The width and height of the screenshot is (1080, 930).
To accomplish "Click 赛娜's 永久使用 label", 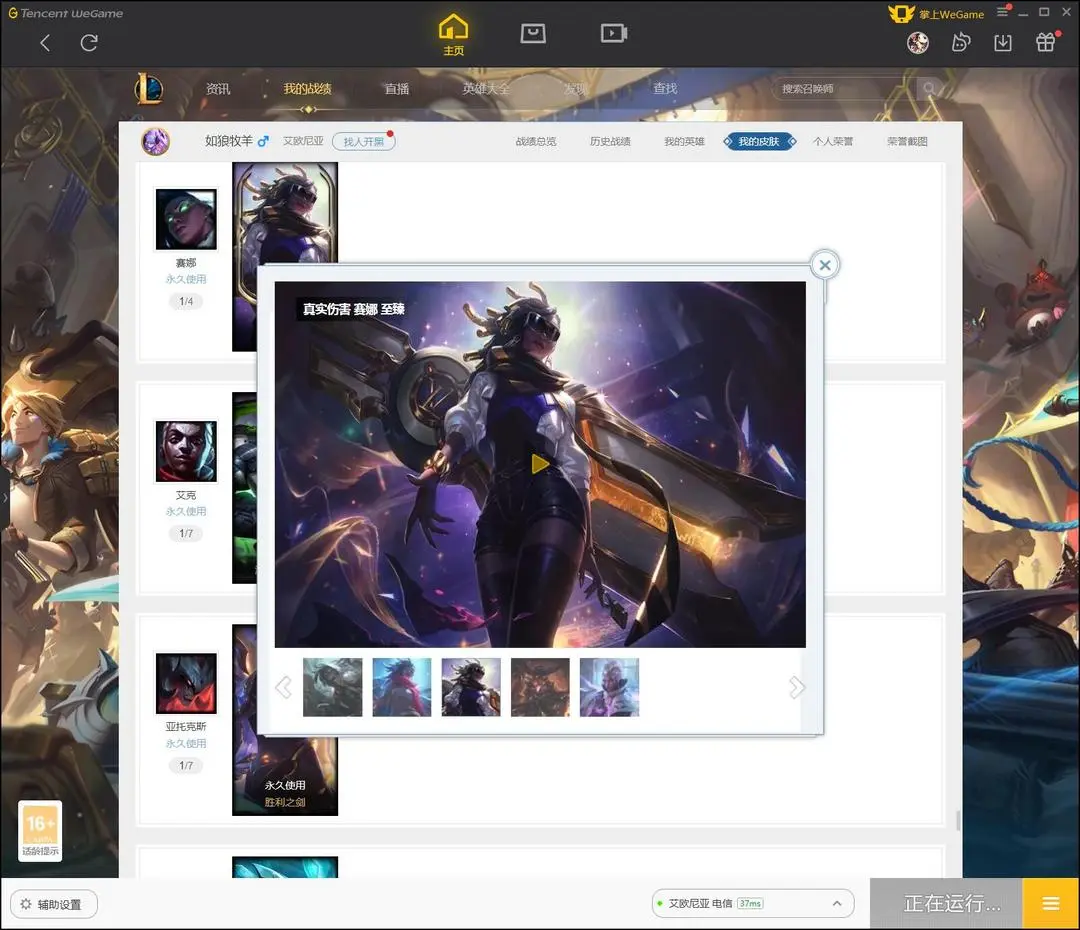I will click(186, 279).
